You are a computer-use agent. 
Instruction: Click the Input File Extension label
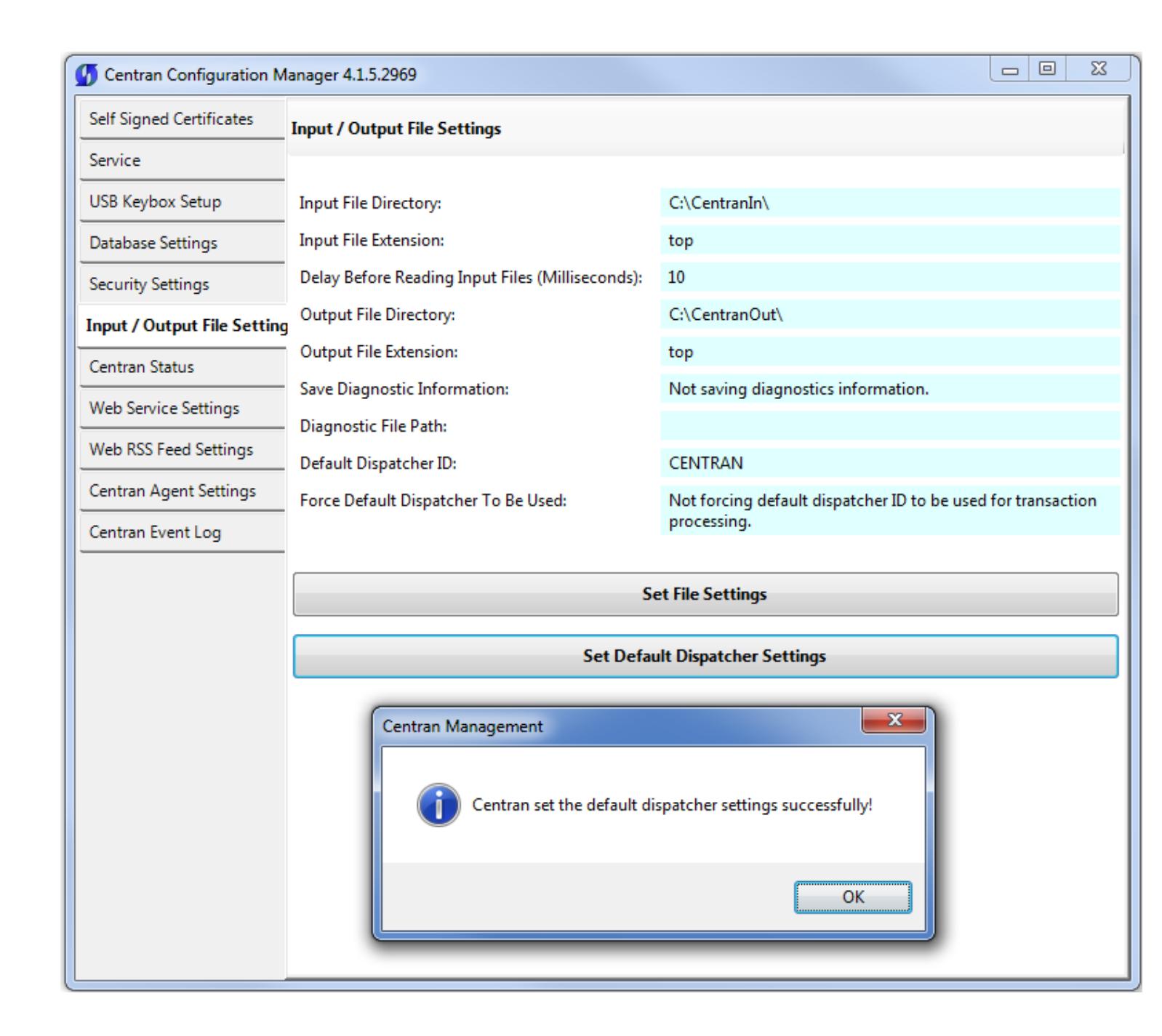click(372, 240)
